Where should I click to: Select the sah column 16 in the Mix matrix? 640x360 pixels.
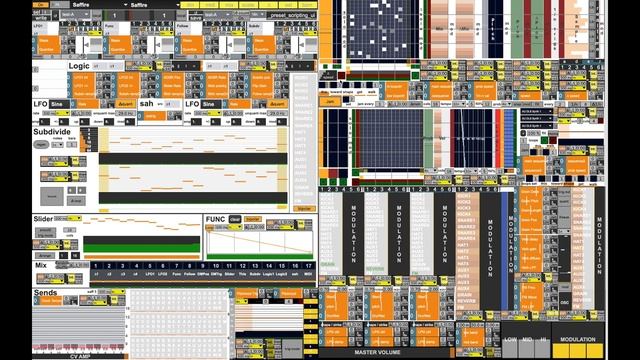coord(295,270)
